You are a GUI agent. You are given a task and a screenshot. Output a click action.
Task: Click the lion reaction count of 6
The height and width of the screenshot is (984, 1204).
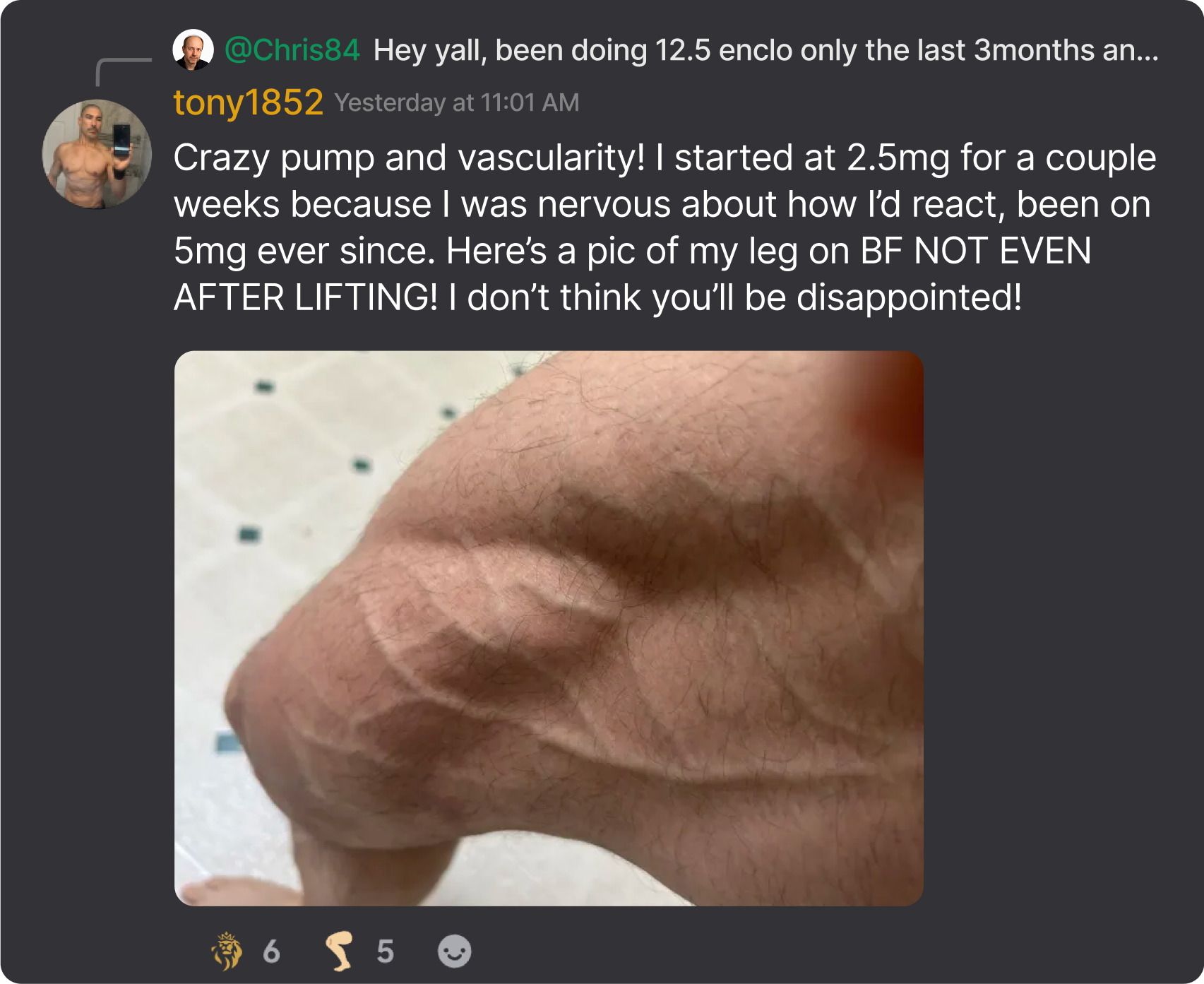pos(271,952)
